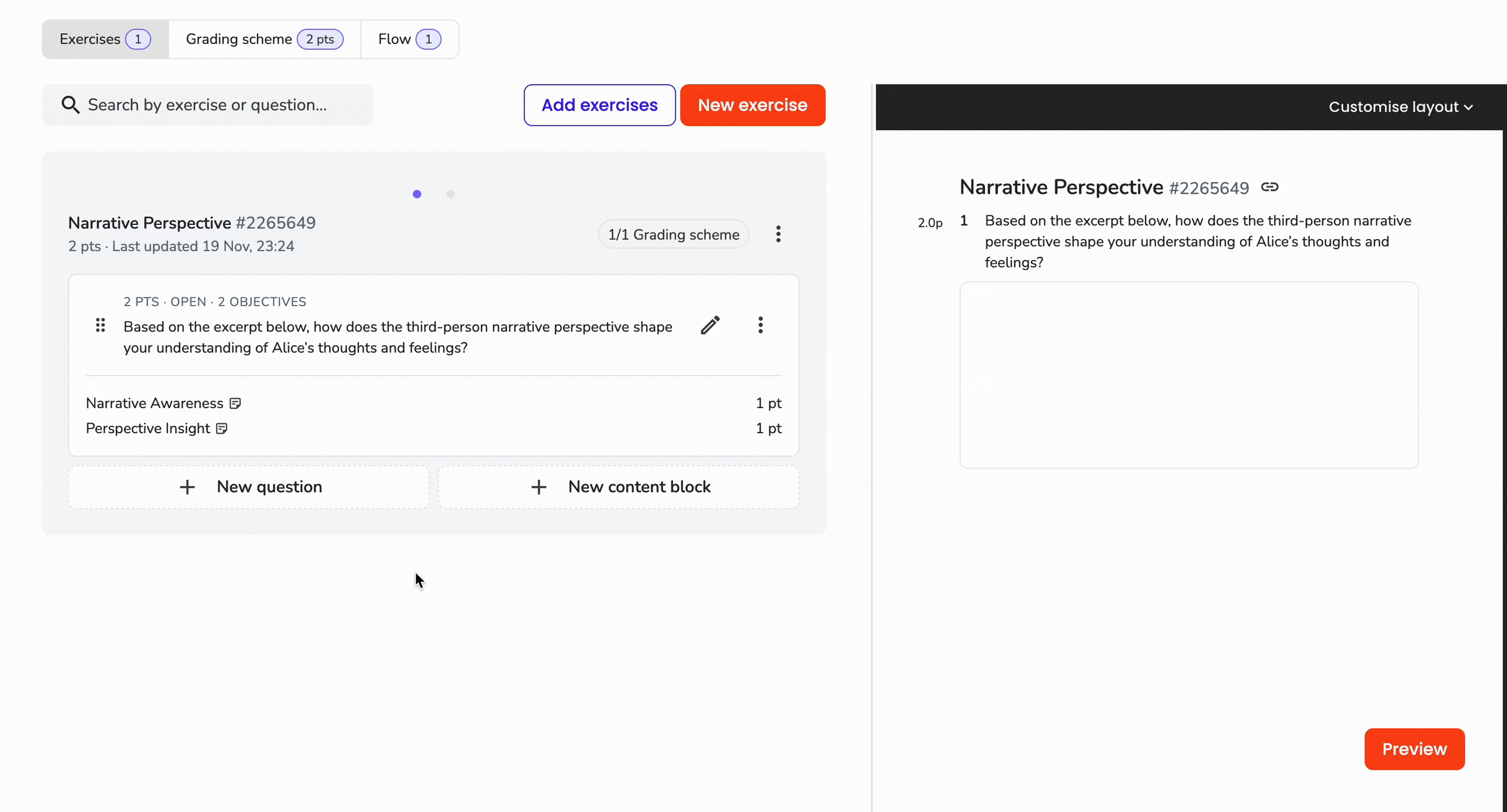Expand the Customise layout dropdown
Viewport: 1507px width, 812px height.
tap(1400, 107)
